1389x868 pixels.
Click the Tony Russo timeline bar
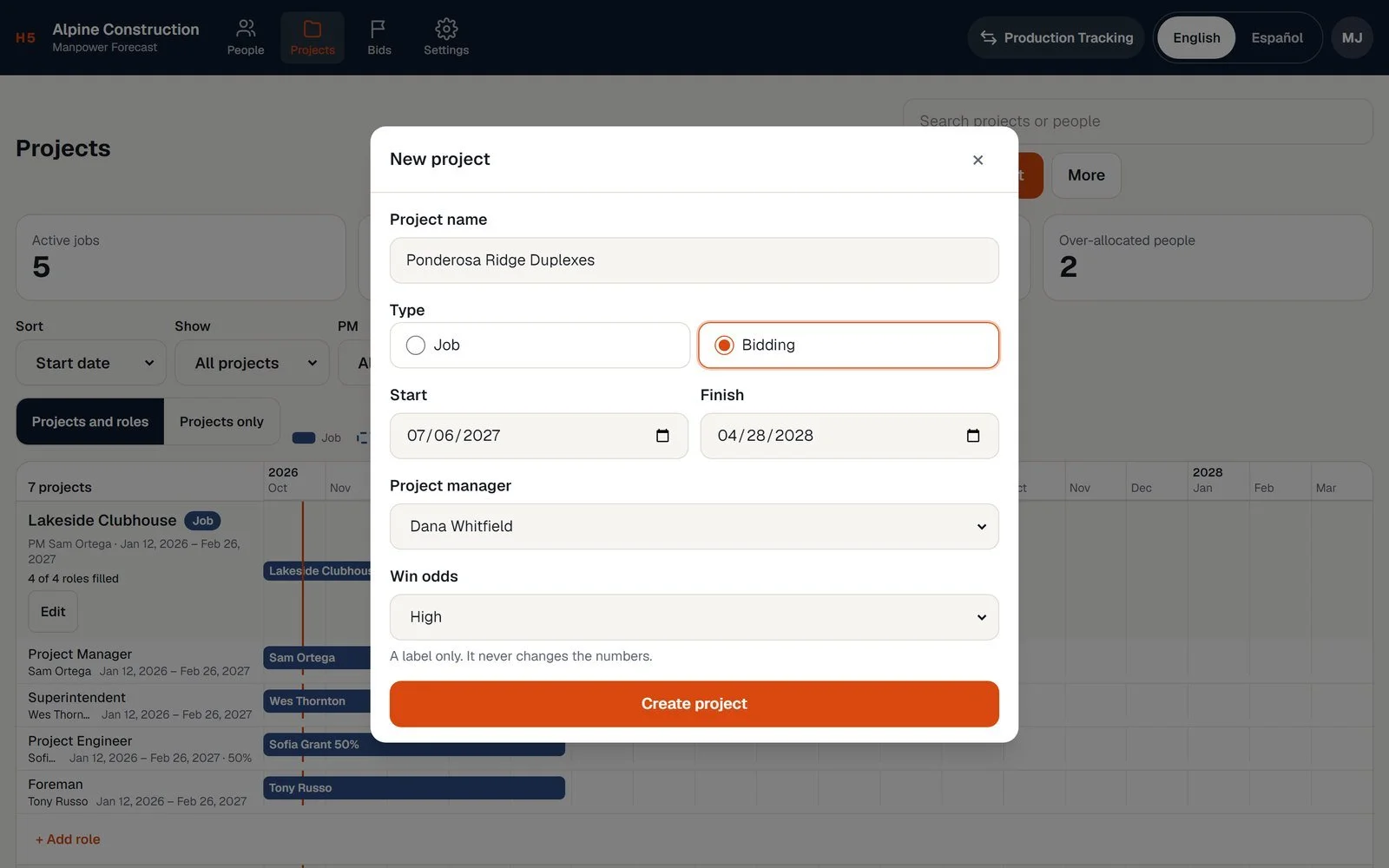414,788
